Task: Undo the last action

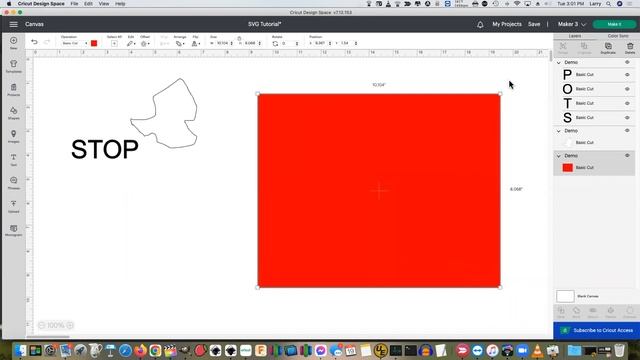Action: pyautogui.click(x=34, y=42)
